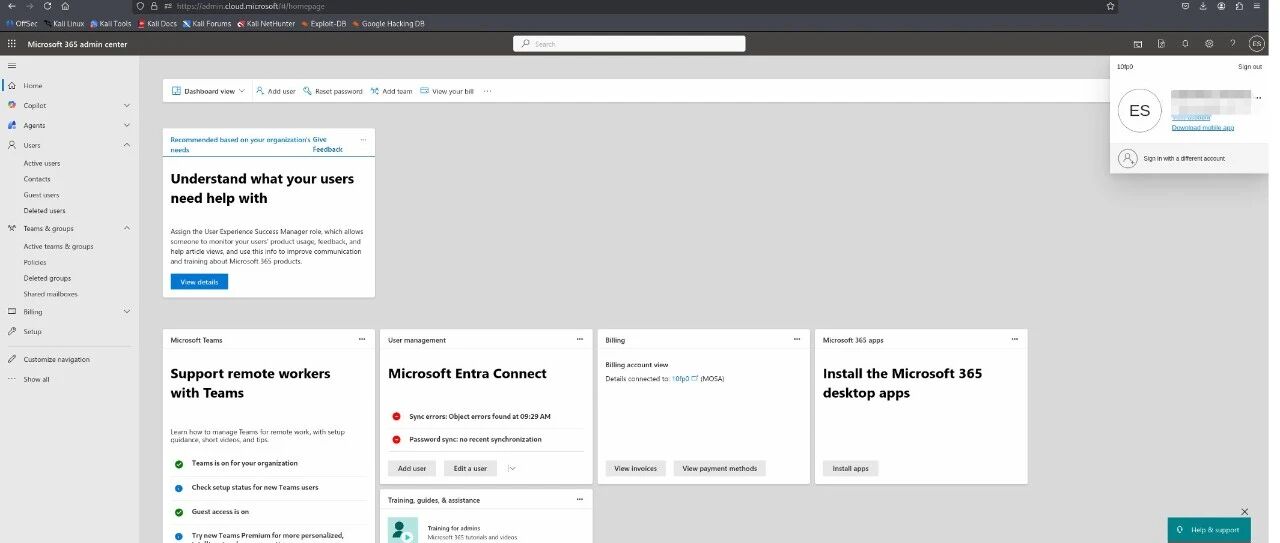Reload page with browser refresh icon

tap(47, 6)
